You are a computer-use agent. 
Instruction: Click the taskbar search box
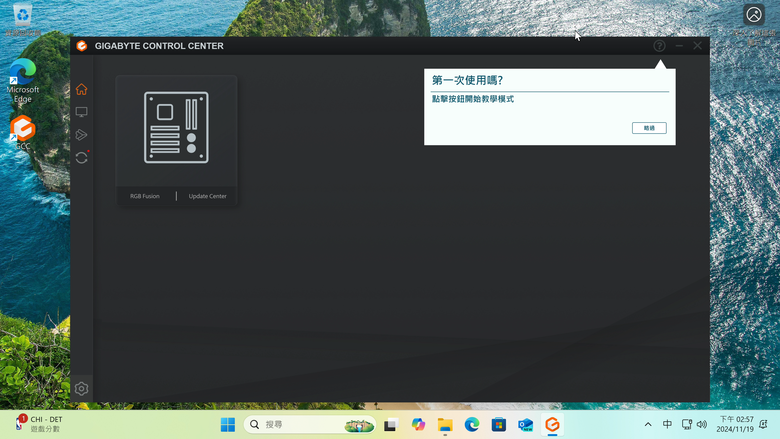click(x=309, y=425)
